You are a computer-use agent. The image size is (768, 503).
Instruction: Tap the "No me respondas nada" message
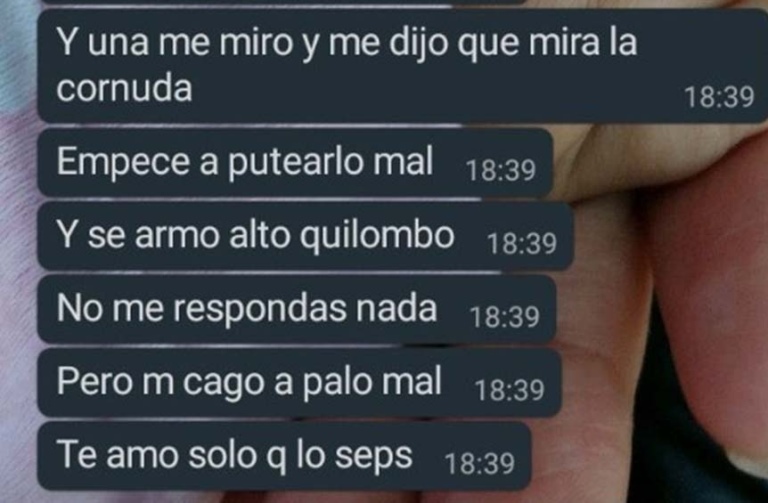pos(297,309)
